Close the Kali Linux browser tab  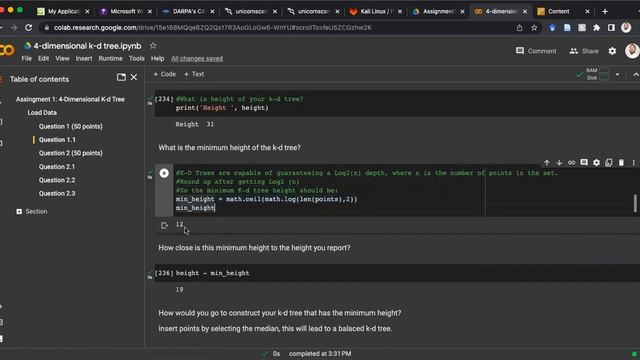point(400,11)
